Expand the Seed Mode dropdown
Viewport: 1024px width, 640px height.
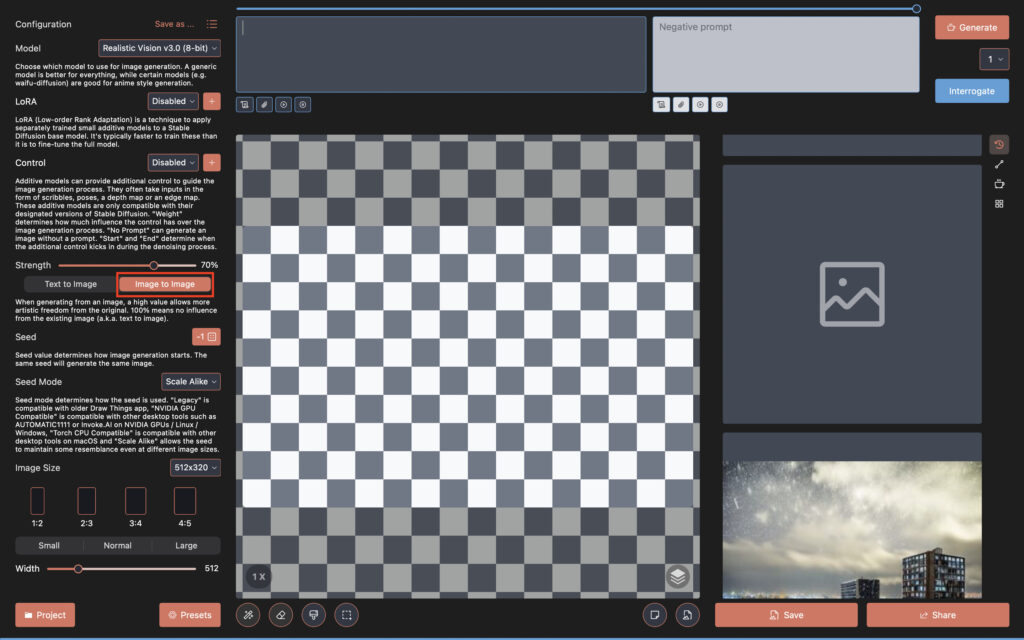click(190, 381)
